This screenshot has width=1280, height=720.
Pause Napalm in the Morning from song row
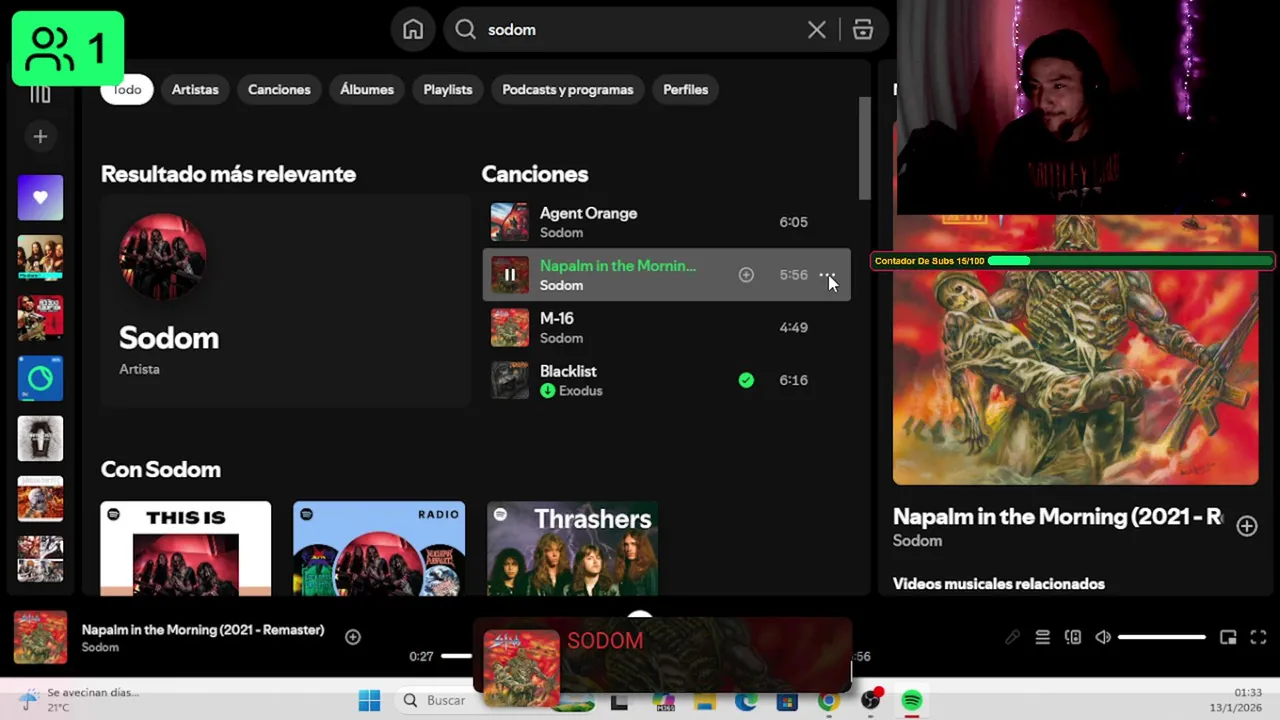[x=509, y=275]
